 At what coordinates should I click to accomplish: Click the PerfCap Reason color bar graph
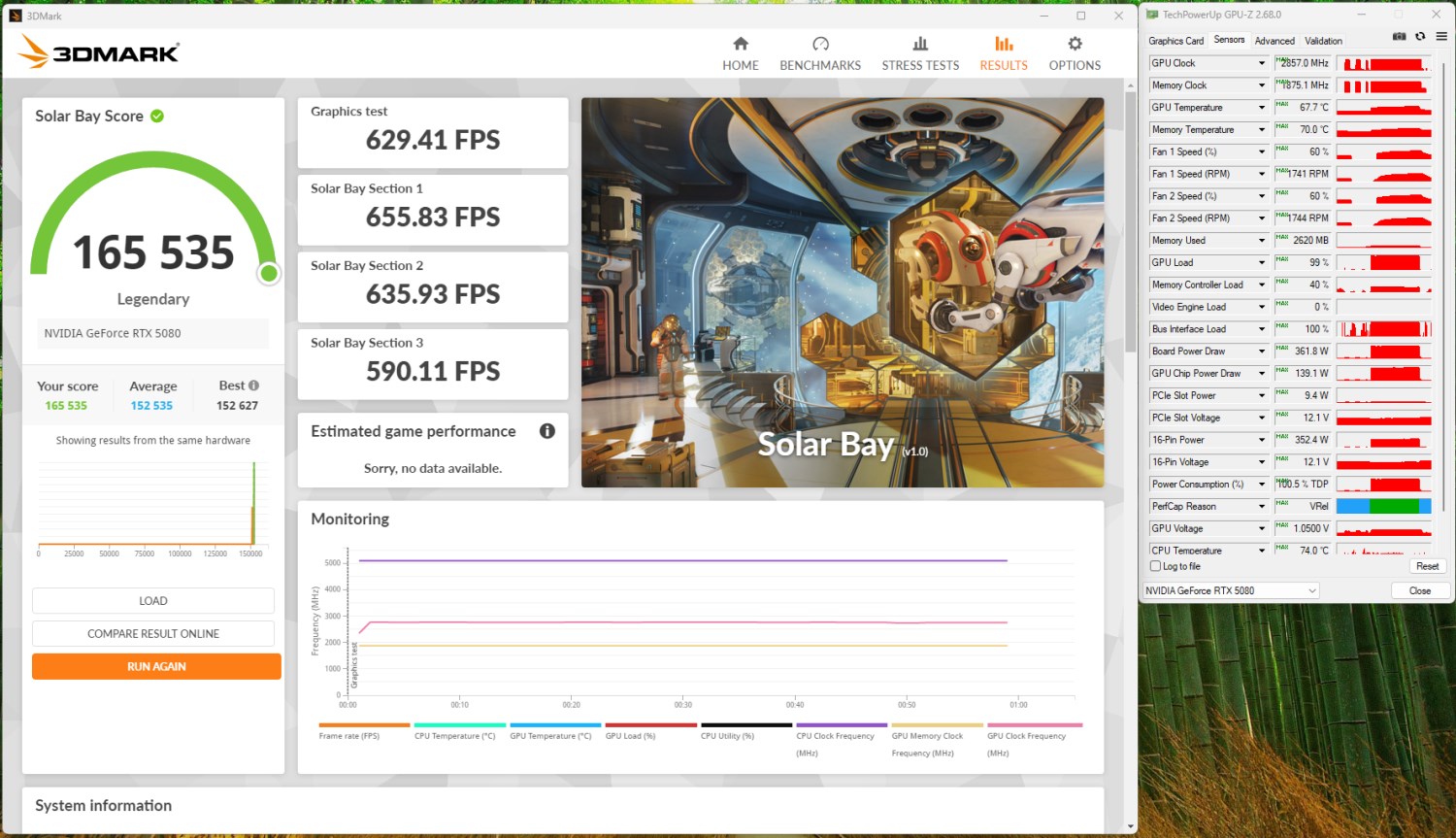pyautogui.click(x=1383, y=506)
